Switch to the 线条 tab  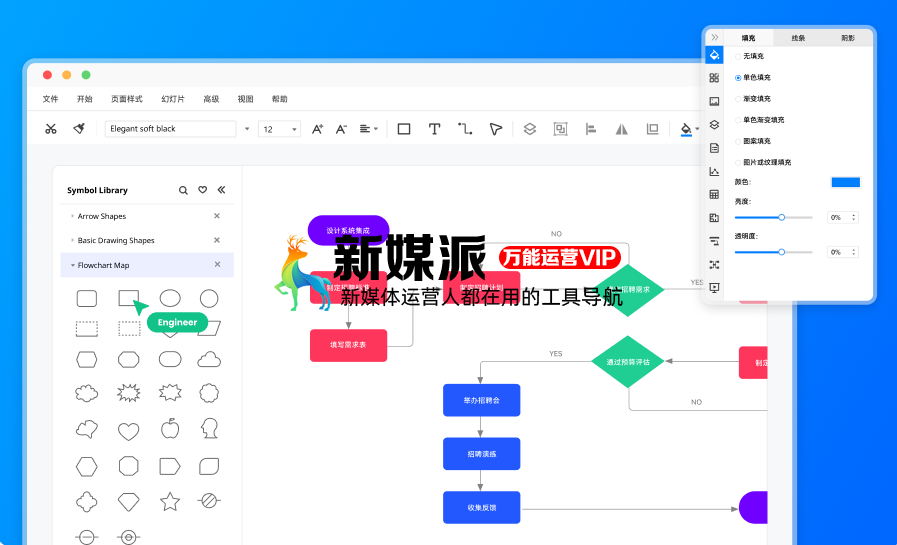click(x=798, y=38)
